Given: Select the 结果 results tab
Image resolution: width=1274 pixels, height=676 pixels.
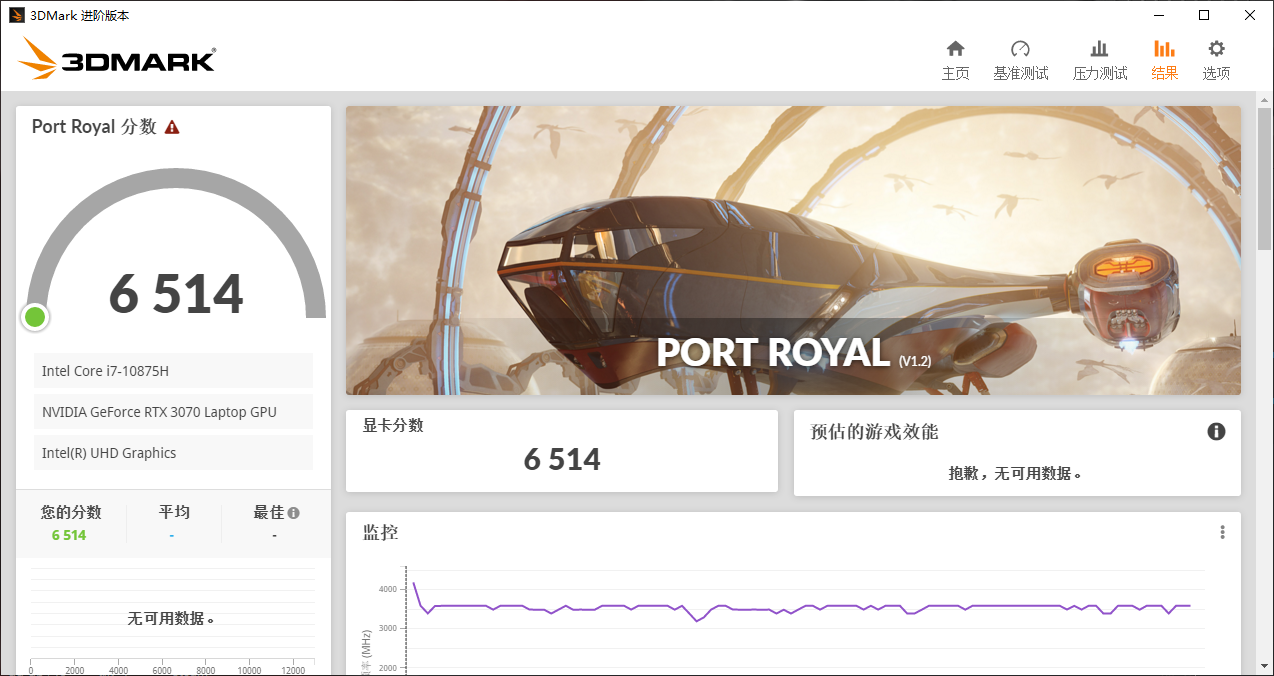Looking at the screenshot, I should (x=1164, y=60).
